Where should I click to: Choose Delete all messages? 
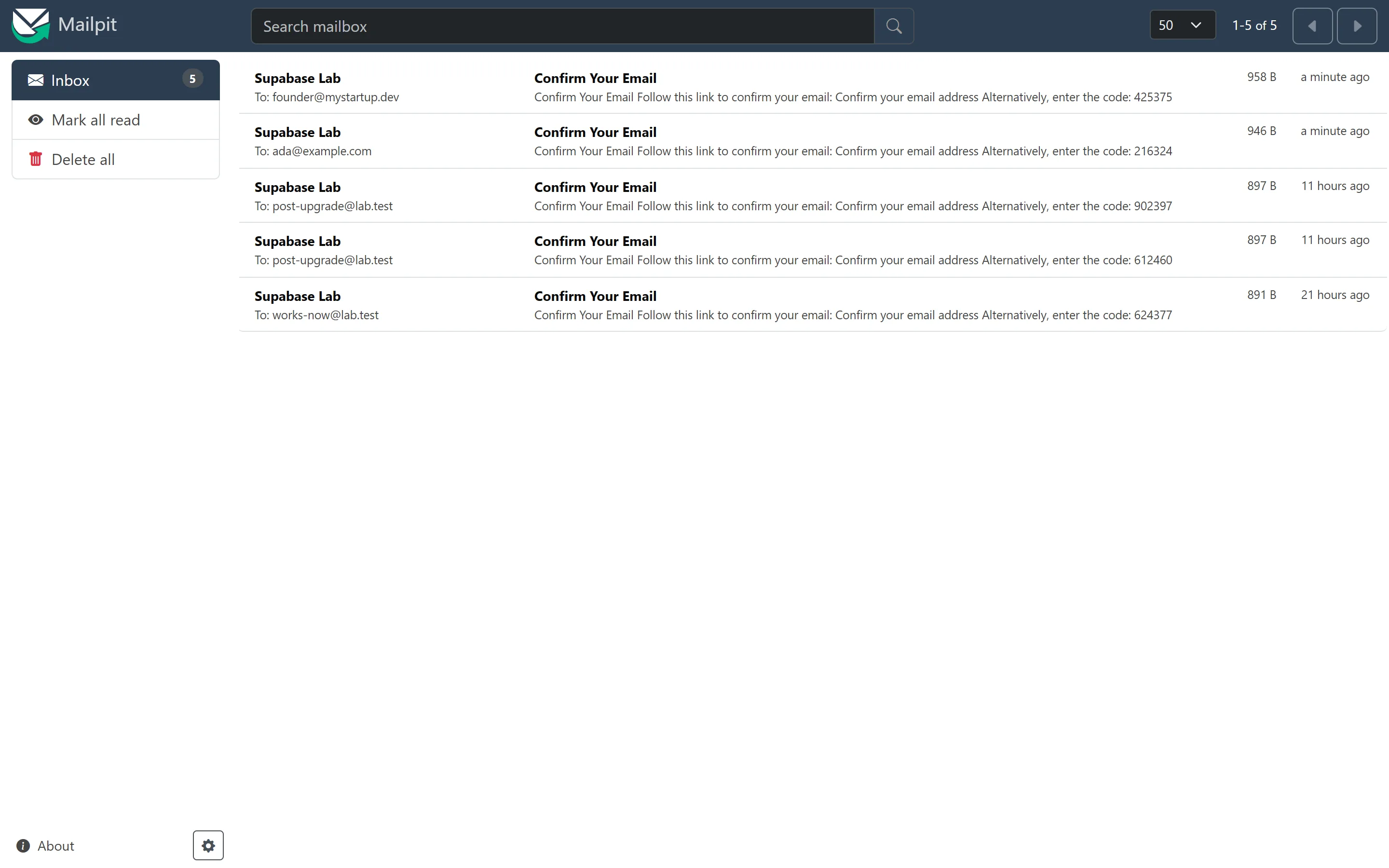pyautogui.click(x=115, y=159)
